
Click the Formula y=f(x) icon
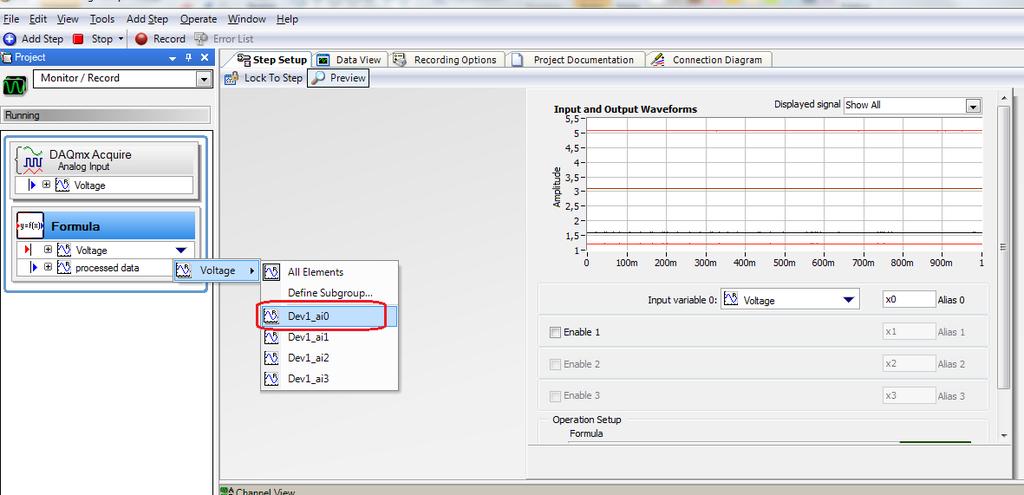point(30,225)
